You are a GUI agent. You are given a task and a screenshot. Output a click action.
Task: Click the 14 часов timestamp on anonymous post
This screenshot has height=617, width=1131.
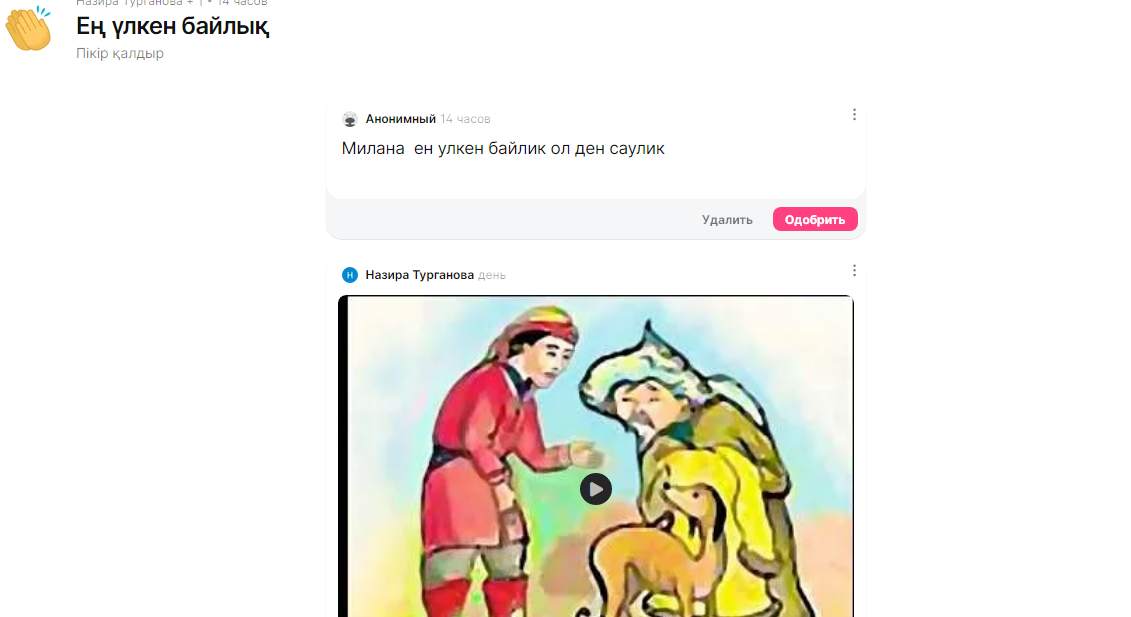(465, 119)
